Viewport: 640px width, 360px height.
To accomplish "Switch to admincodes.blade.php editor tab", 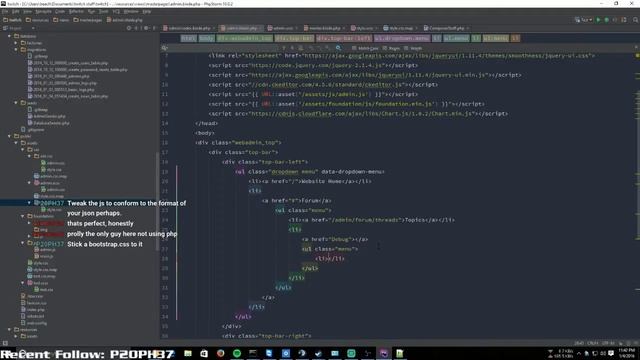I will (189, 28).
